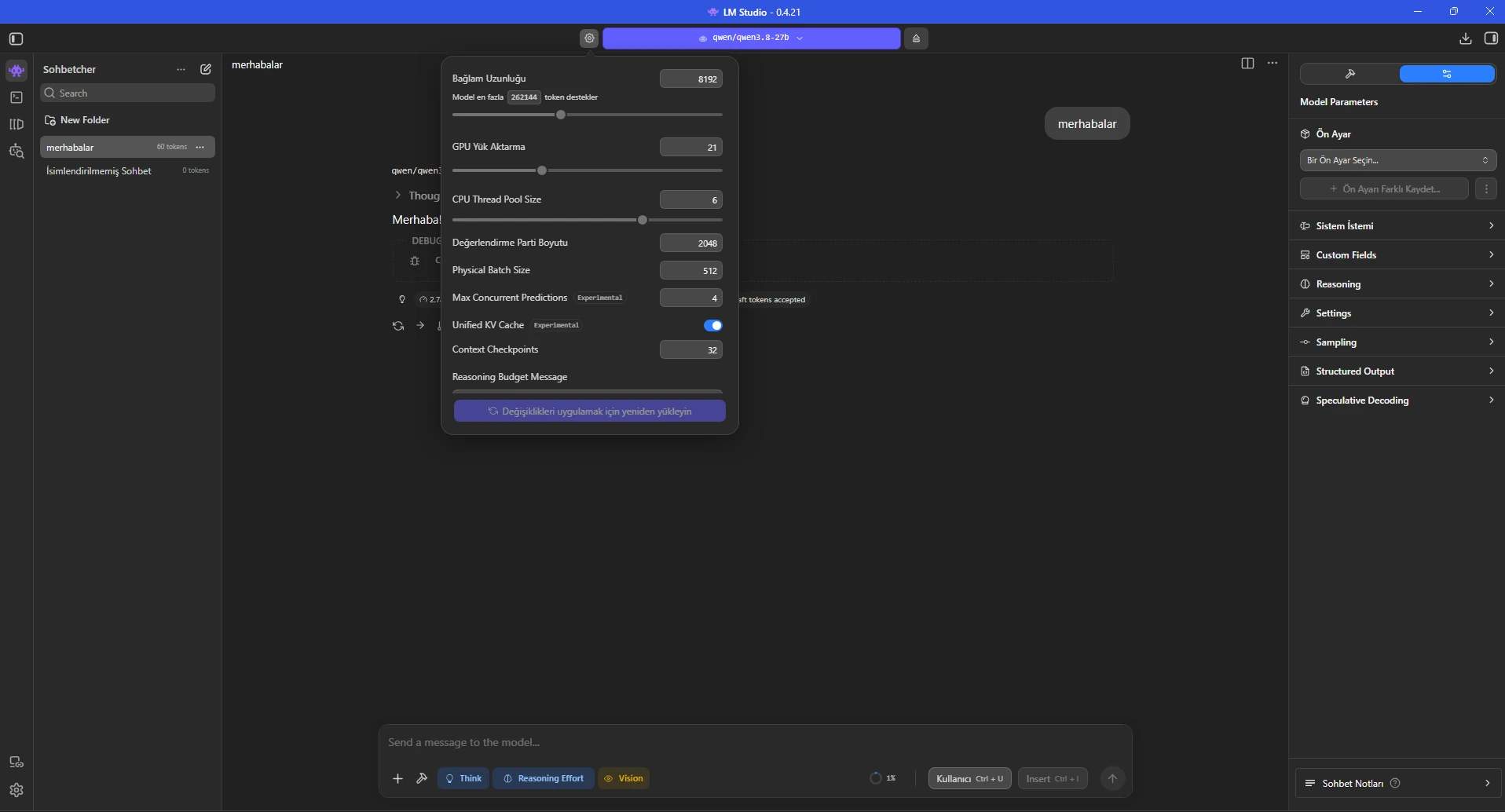Open Sohbet Notları help question icon
This screenshot has width=1505, height=812.
coord(1395,783)
